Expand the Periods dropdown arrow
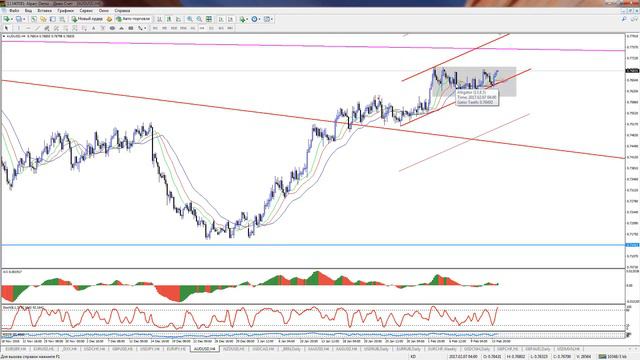Viewport: 640px width, 360px height. [x=260, y=19]
